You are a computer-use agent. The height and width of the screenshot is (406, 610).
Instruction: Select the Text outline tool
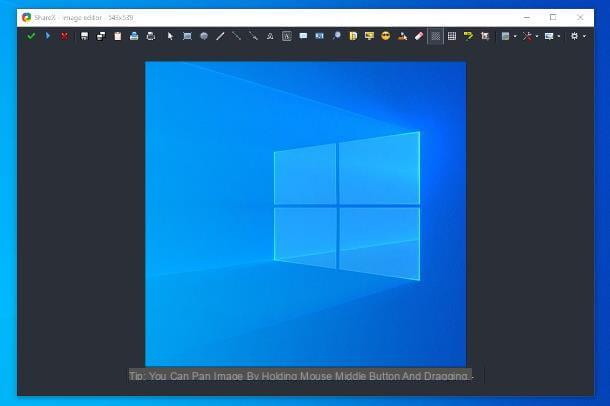pos(270,36)
